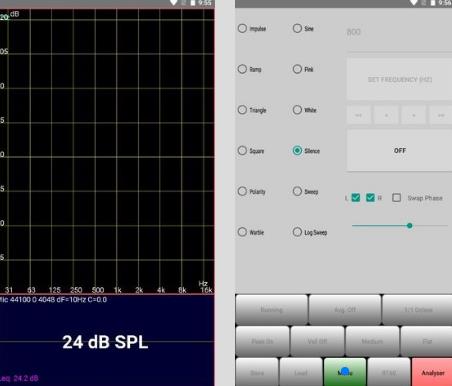
Task: Click the large frequency decrease button
Action: (358, 115)
